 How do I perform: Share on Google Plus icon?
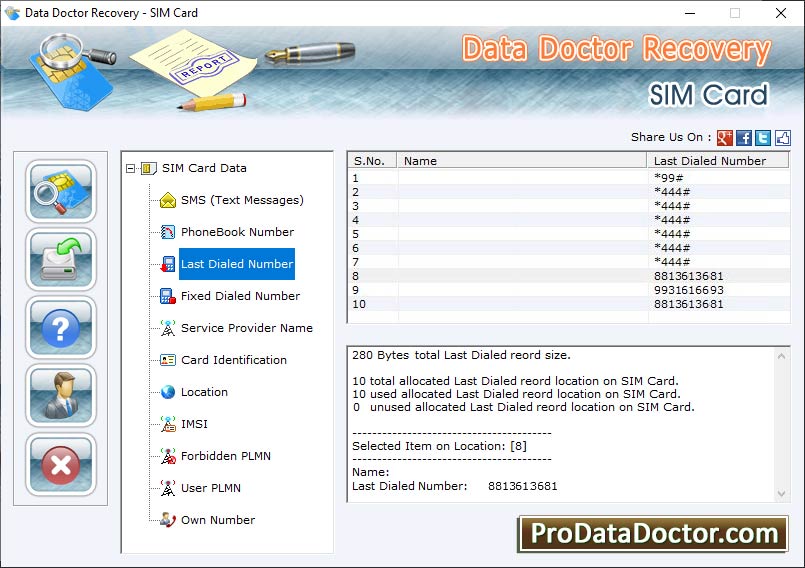tap(724, 138)
